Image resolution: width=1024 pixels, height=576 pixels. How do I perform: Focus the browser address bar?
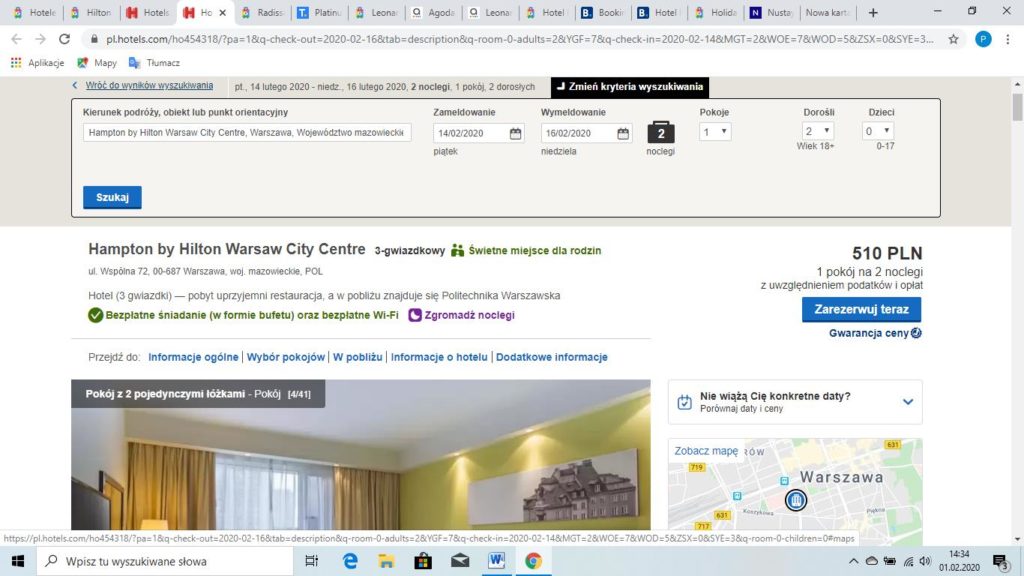[x=519, y=39]
